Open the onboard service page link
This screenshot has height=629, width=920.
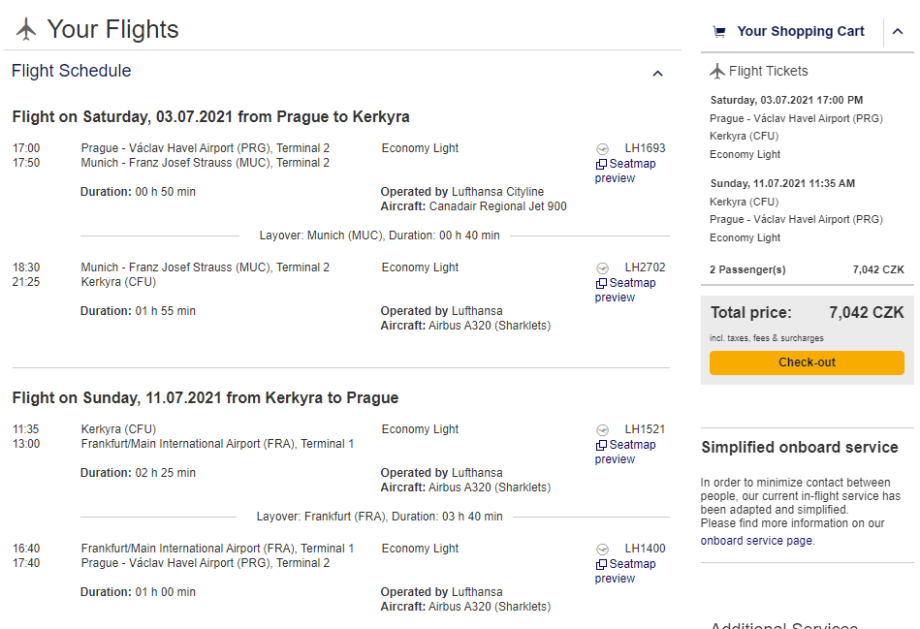[757, 541]
